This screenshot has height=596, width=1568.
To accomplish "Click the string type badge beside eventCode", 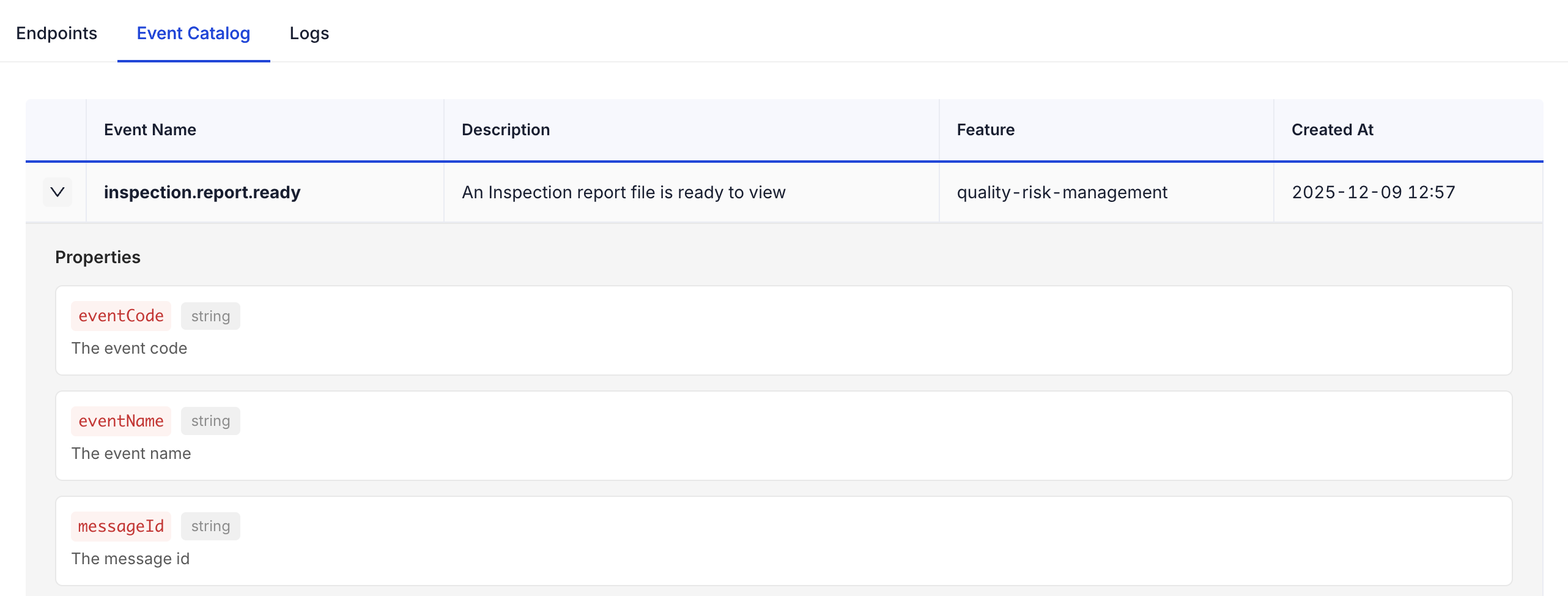I will coord(210,316).
